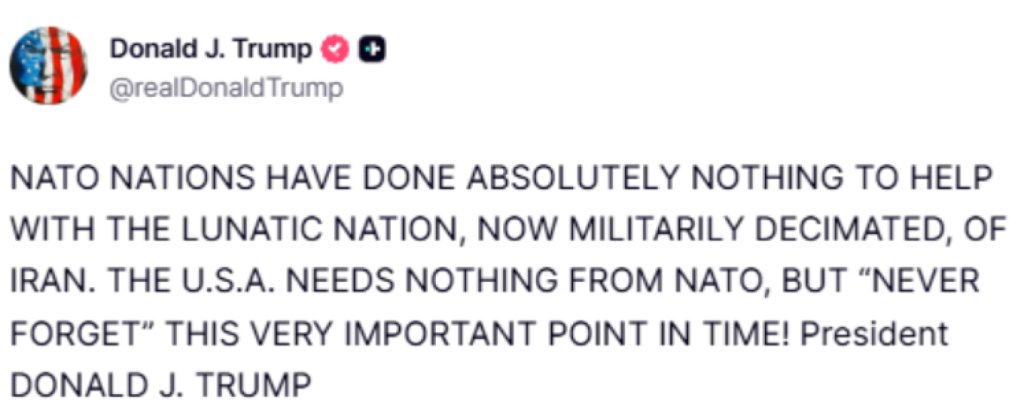Open the flag-painted profile avatar
The width and height of the screenshot is (1024, 409).
[x=48, y=66]
